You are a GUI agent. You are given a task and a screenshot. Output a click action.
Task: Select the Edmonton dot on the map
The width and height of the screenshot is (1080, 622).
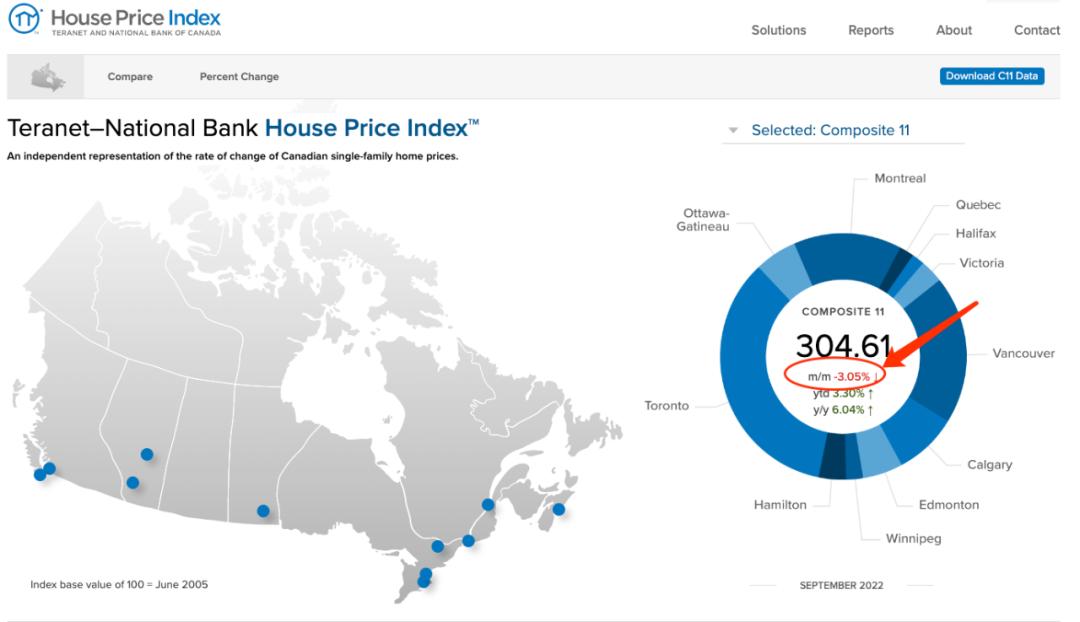(x=147, y=454)
